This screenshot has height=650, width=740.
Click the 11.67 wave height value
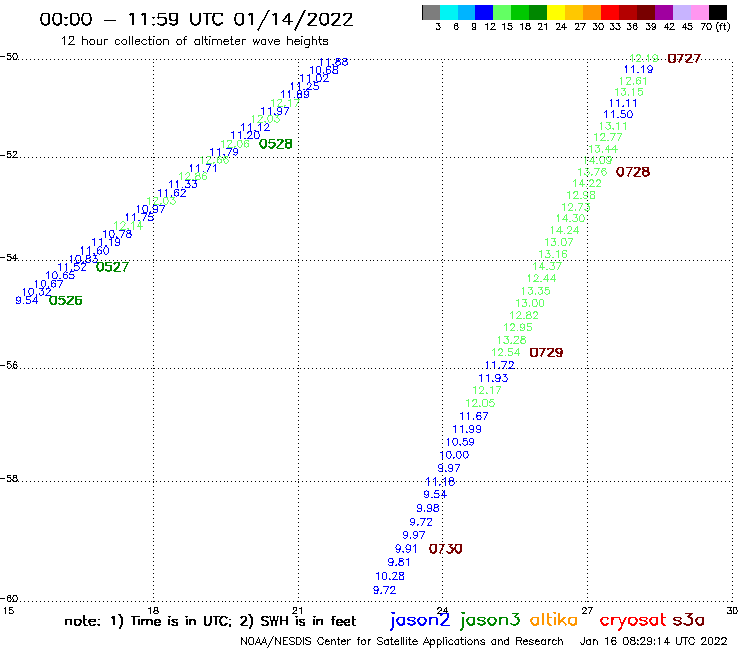[x=474, y=416]
